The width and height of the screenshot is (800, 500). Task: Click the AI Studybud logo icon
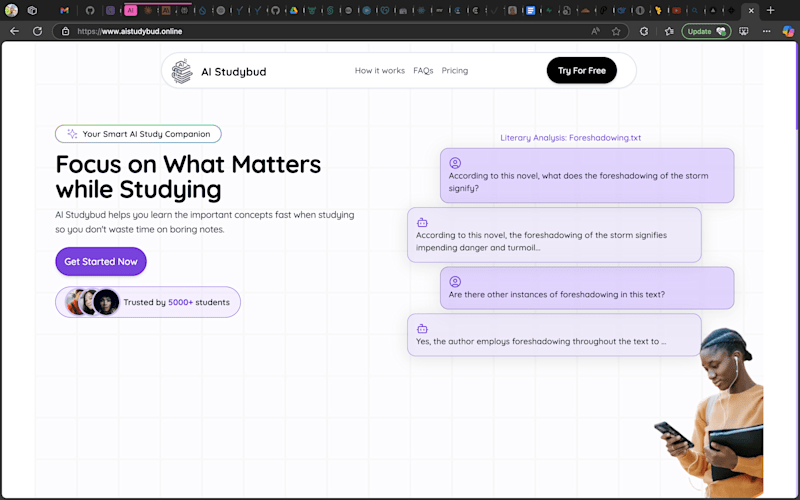[x=182, y=71]
